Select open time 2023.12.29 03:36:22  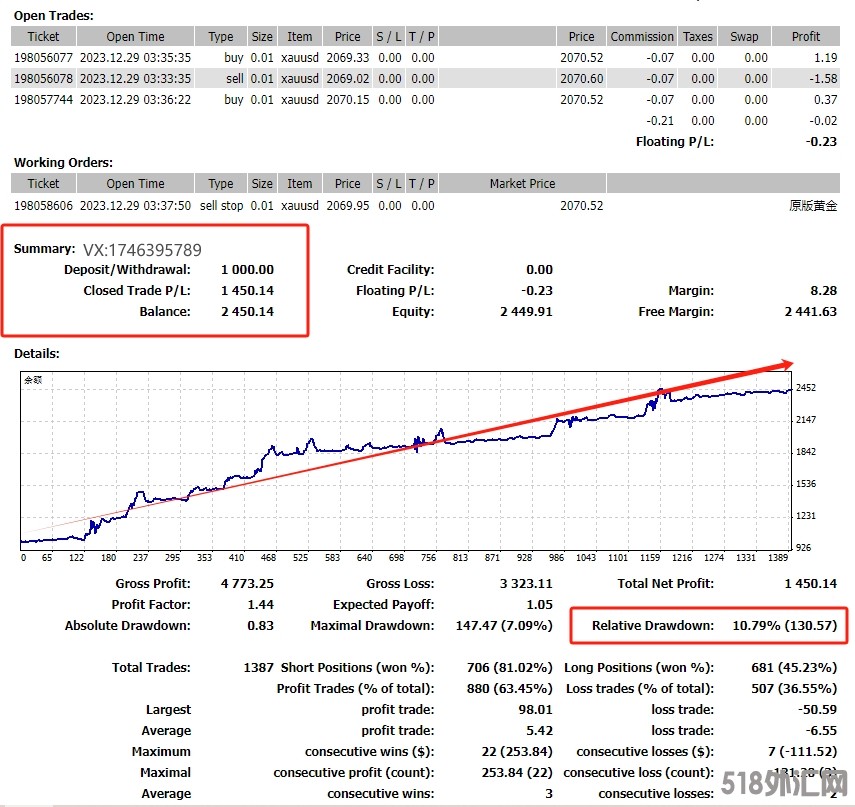(x=135, y=100)
